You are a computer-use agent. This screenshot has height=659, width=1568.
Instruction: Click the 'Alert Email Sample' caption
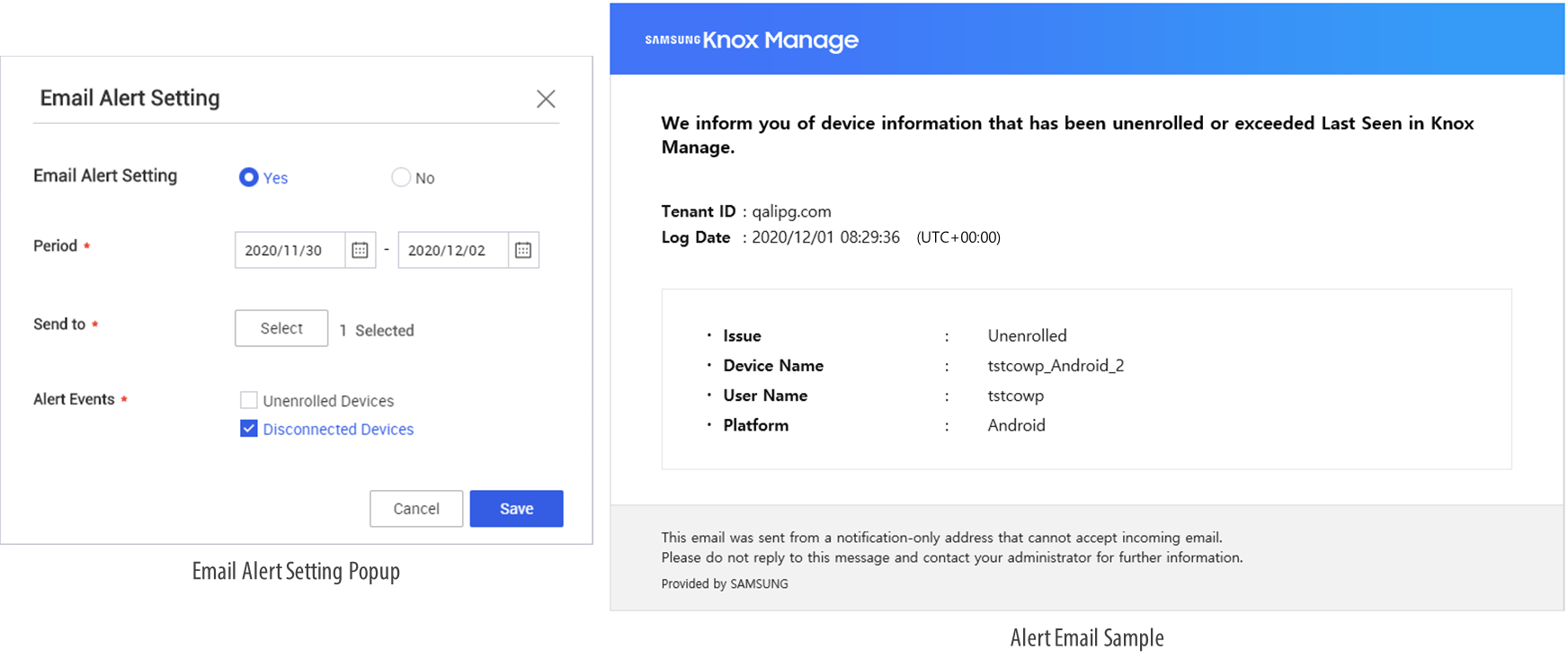pyautogui.click(x=1086, y=637)
